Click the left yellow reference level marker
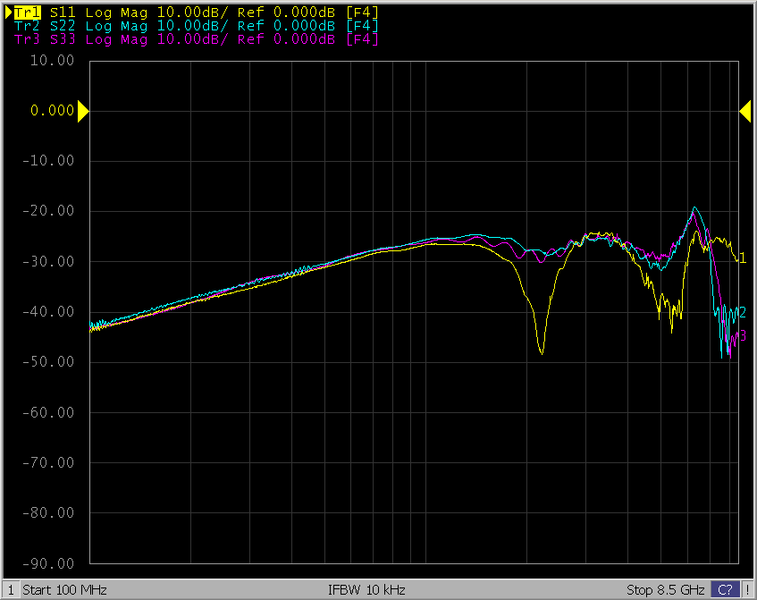This screenshot has width=757, height=600. pos(83,111)
